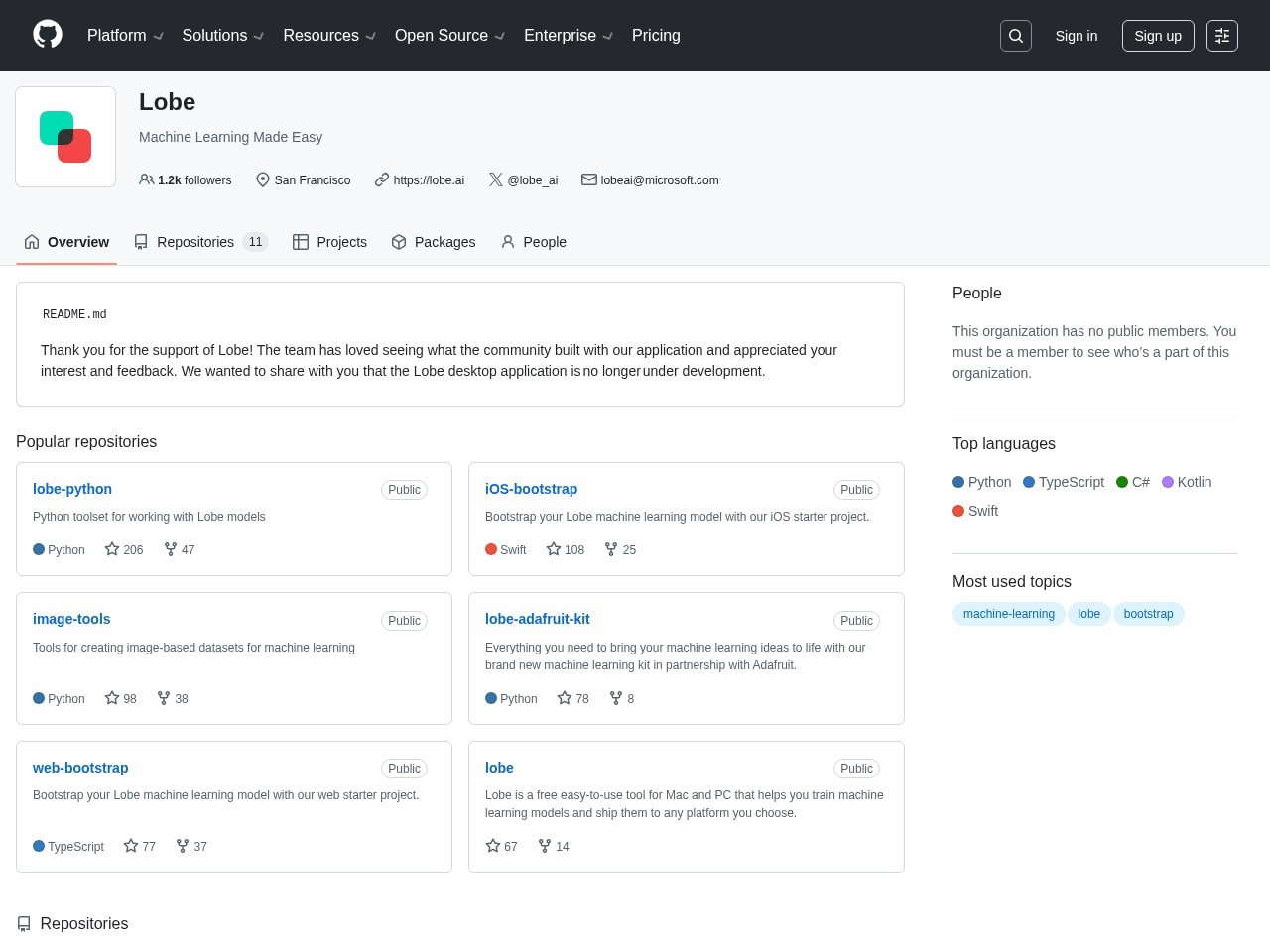Click the star icon on lobe repository
This screenshot has height=952, width=1270.
[x=493, y=846]
